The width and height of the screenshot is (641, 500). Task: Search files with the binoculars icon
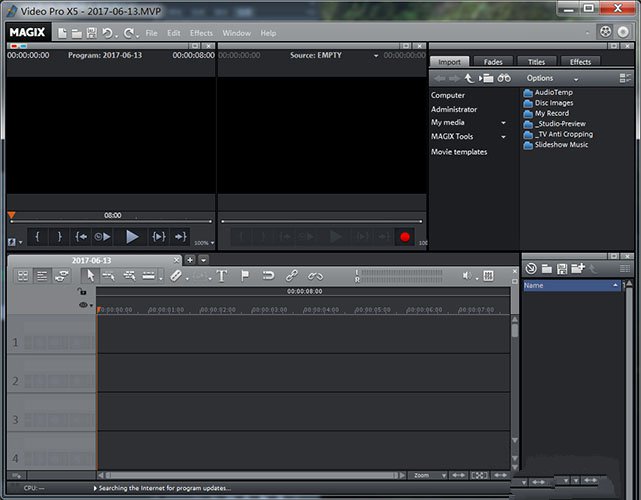(x=504, y=78)
